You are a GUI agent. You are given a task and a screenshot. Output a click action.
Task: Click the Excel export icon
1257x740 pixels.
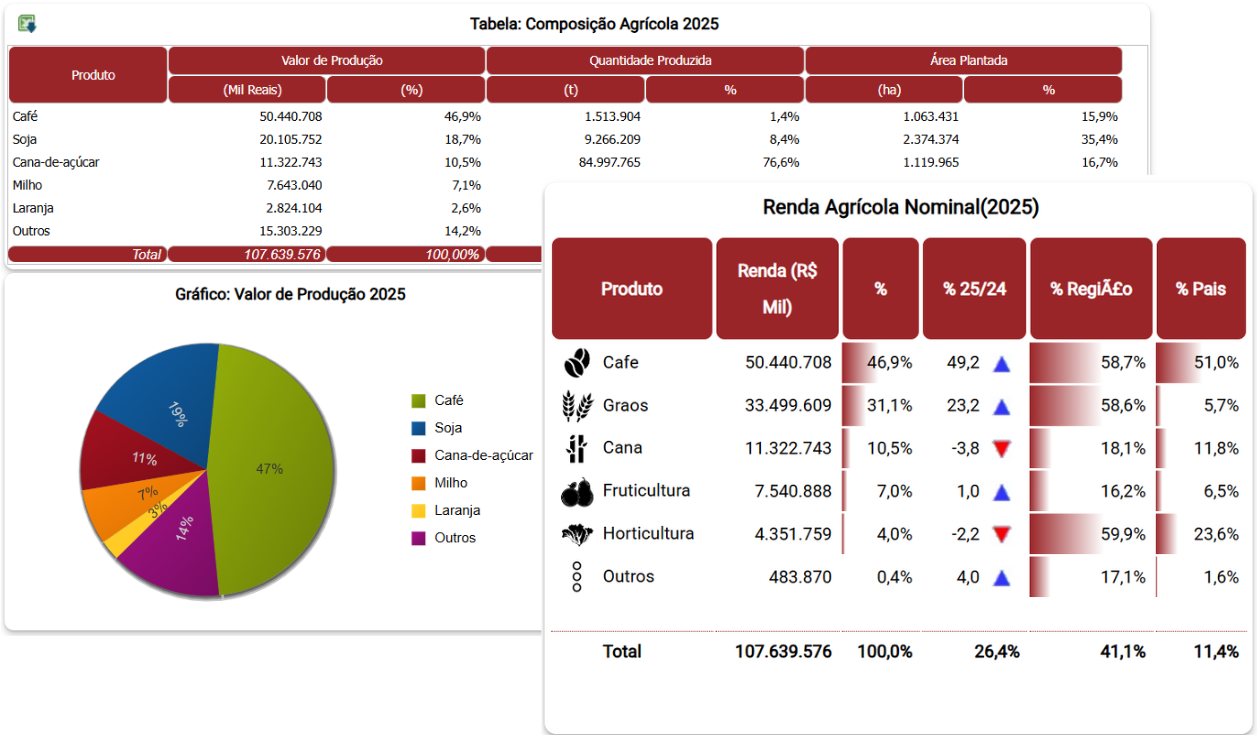[x=27, y=24]
